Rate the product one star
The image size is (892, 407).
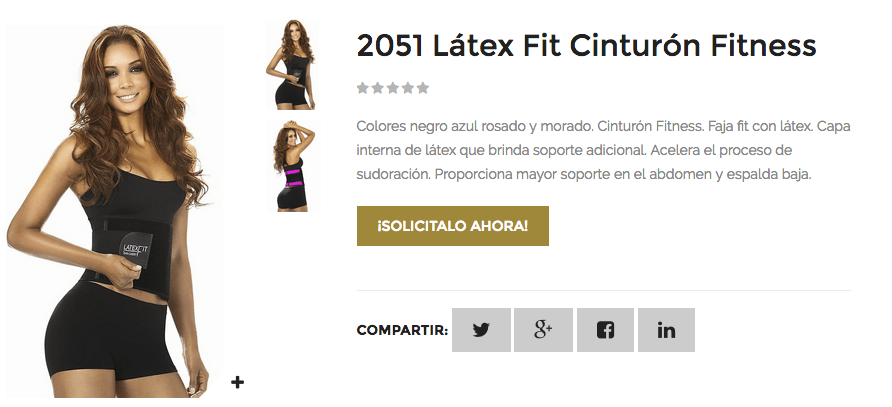click(x=362, y=88)
